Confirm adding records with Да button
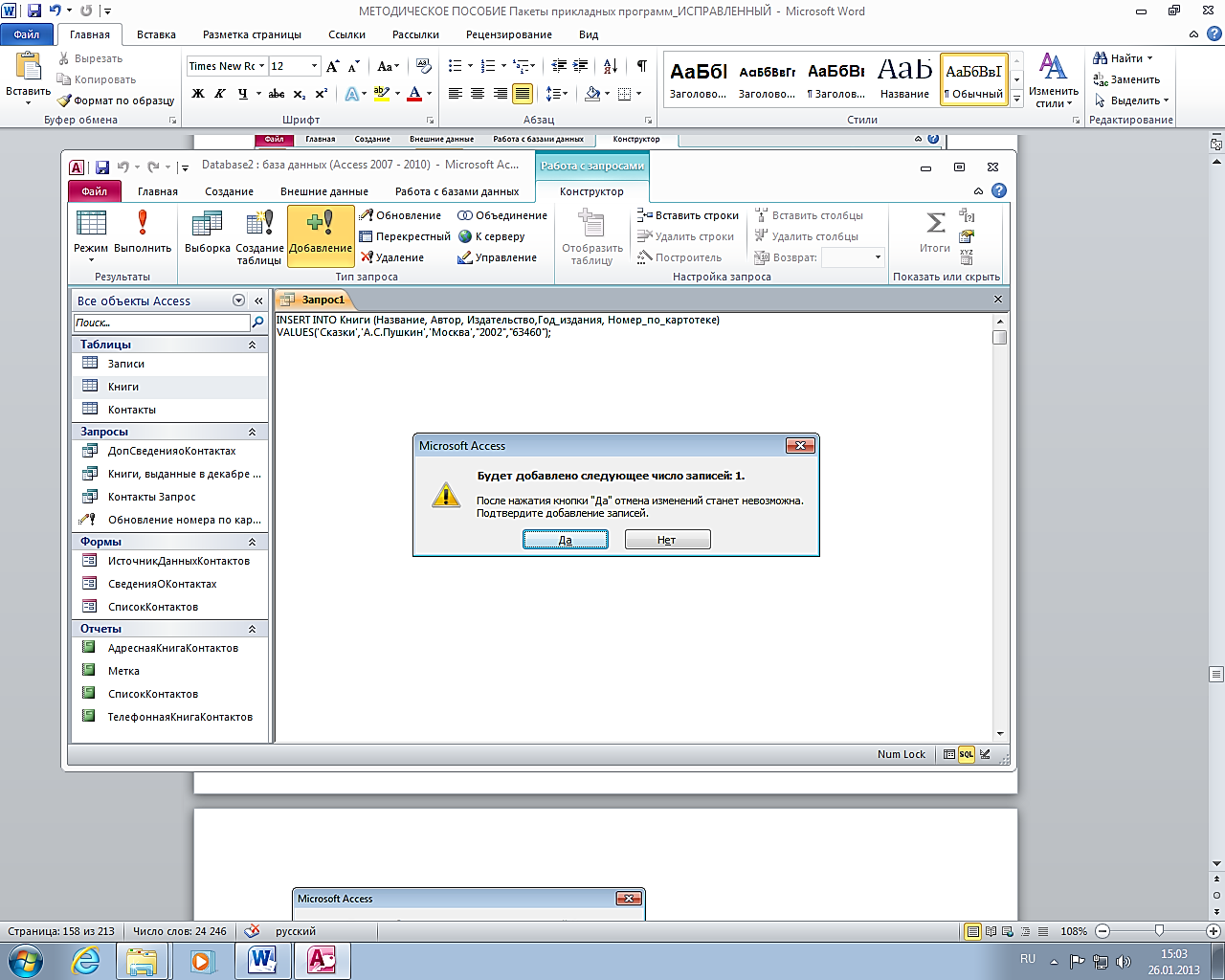The image size is (1225, 980). pyautogui.click(x=566, y=540)
